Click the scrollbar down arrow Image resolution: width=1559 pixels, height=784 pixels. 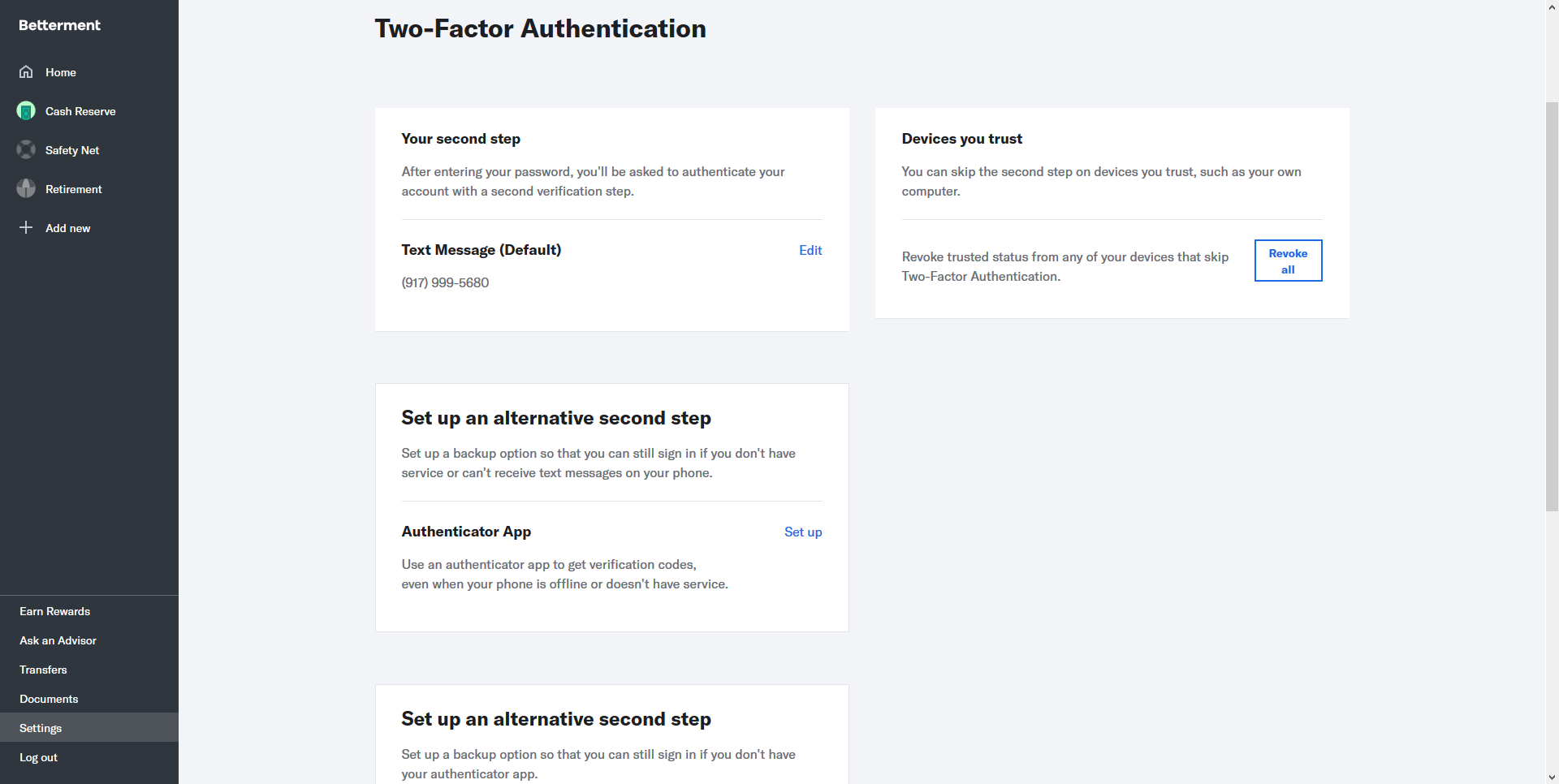coord(1552,778)
